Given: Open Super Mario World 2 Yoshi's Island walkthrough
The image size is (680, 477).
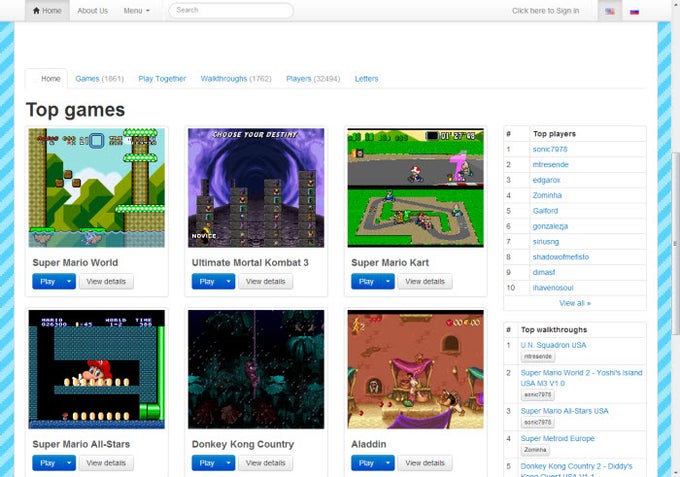Looking at the screenshot, I should (x=581, y=378).
